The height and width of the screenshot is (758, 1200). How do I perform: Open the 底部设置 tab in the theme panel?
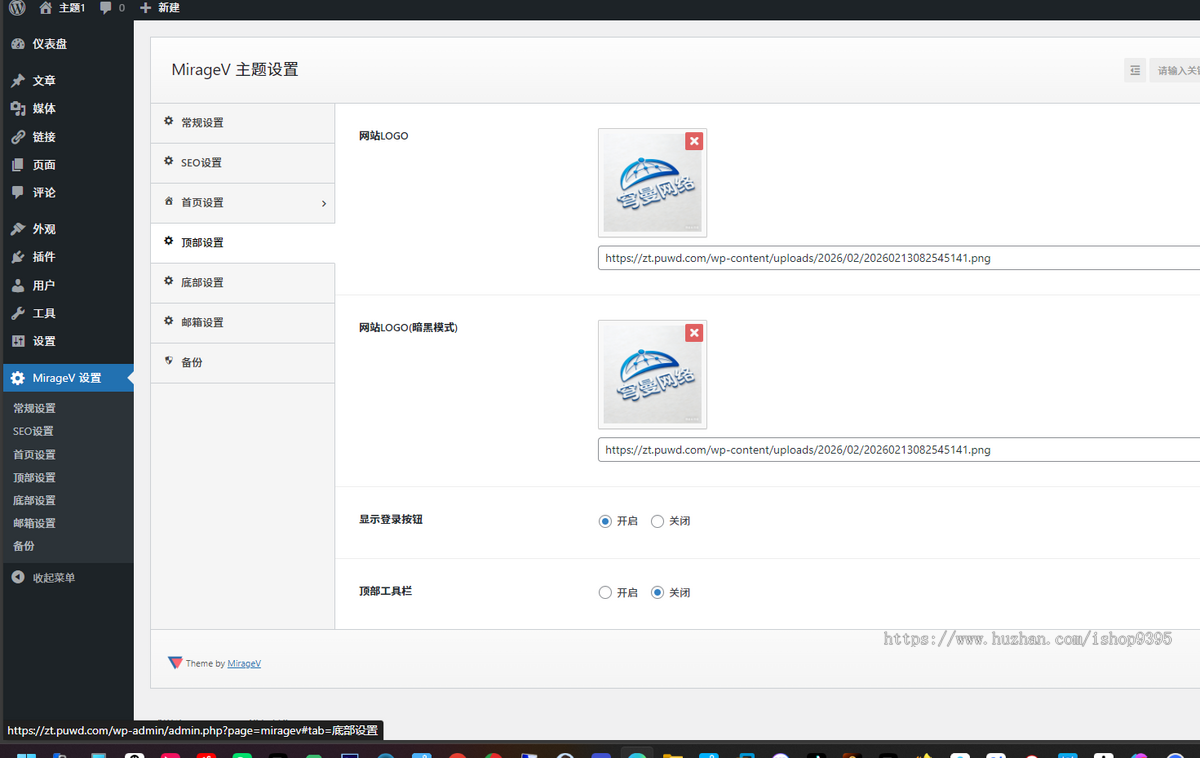(x=243, y=283)
